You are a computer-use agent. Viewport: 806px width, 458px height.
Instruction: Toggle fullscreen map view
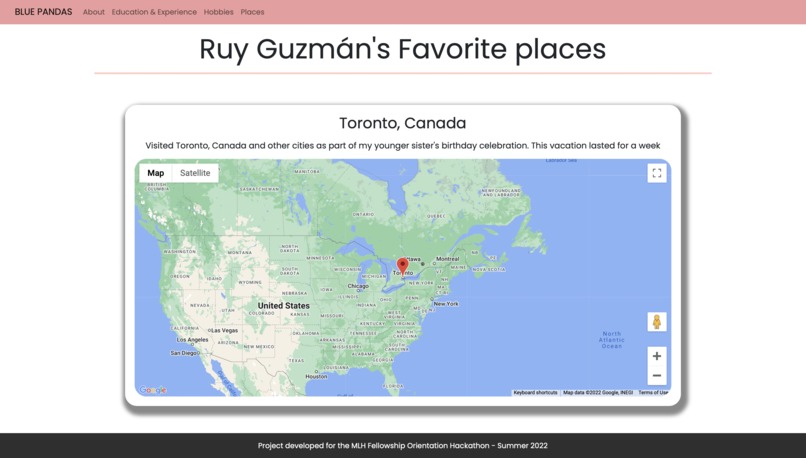pos(657,173)
